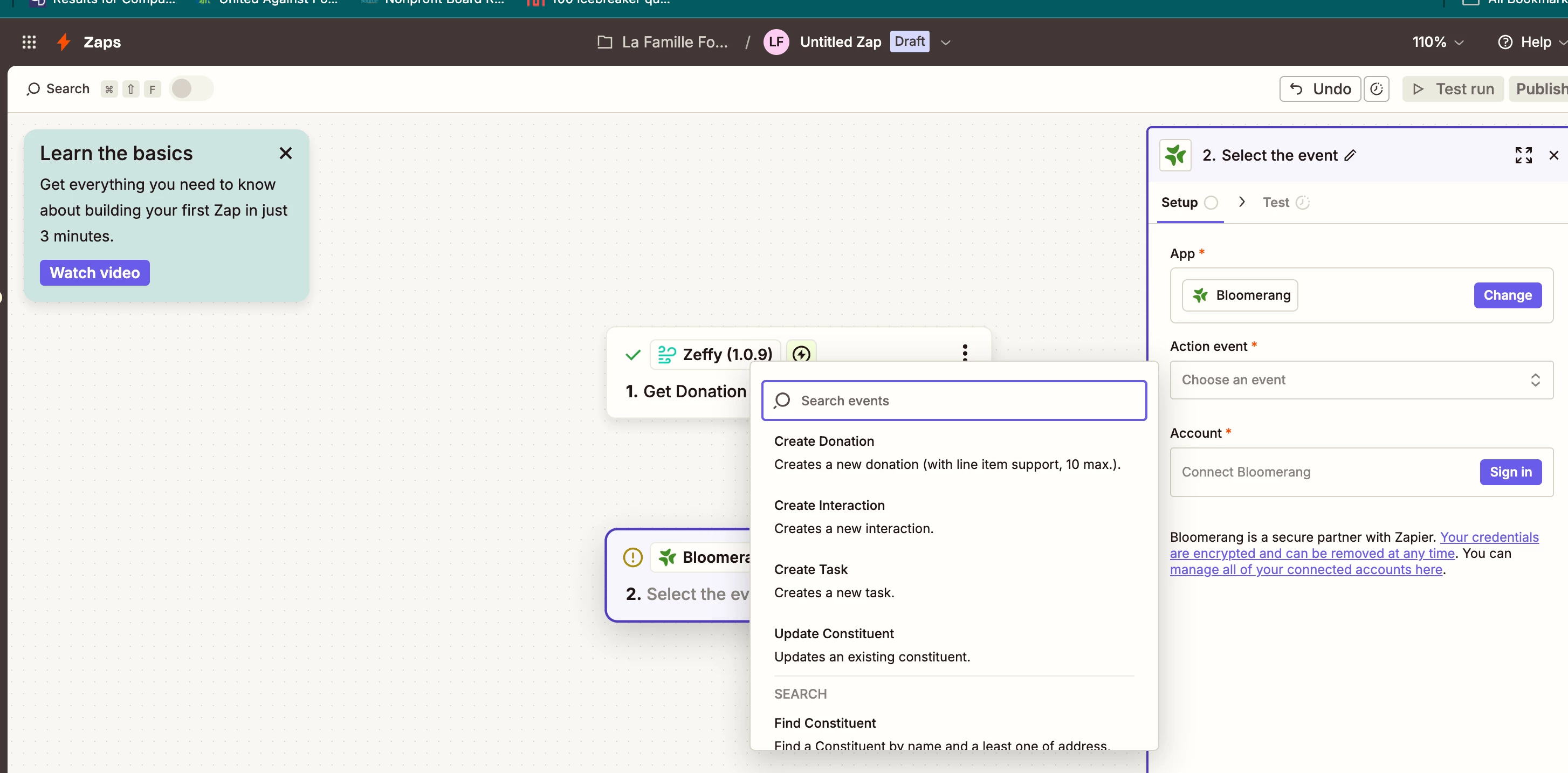Click the Zeffy trigger lightning icon
Viewport: 1568px width, 773px height.
click(x=801, y=354)
